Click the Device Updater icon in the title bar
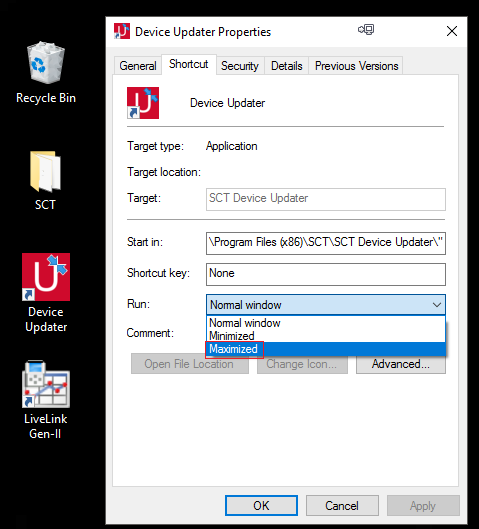479x529 pixels. [122, 31]
